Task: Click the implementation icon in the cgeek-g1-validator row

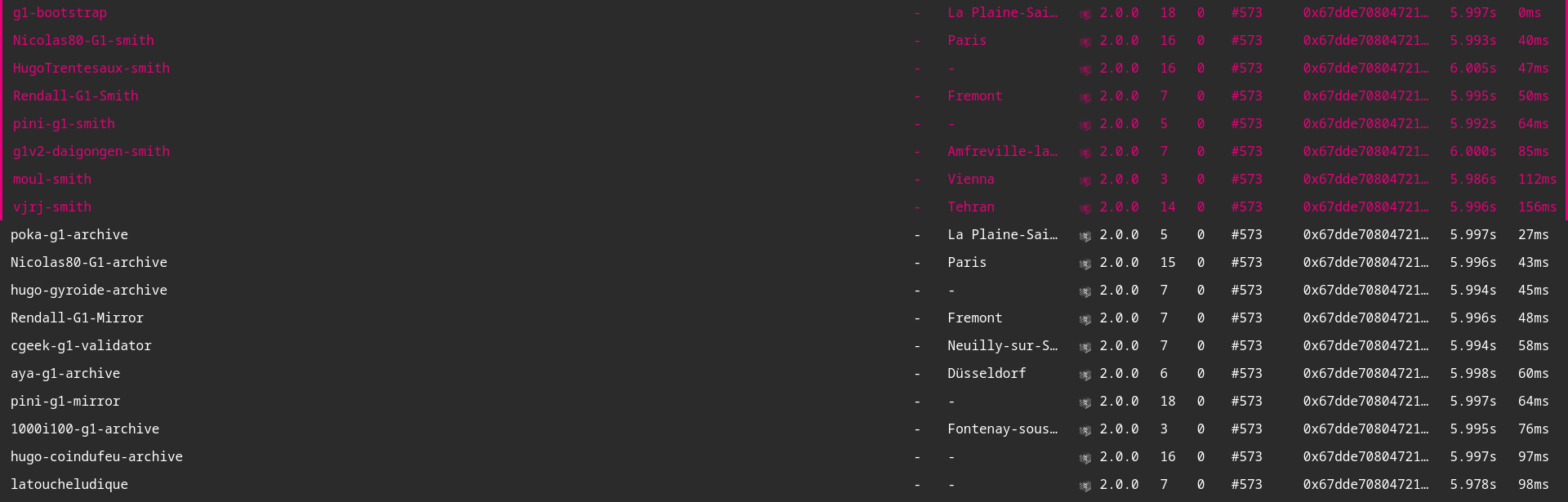Action: pyautogui.click(x=1085, y=347)
